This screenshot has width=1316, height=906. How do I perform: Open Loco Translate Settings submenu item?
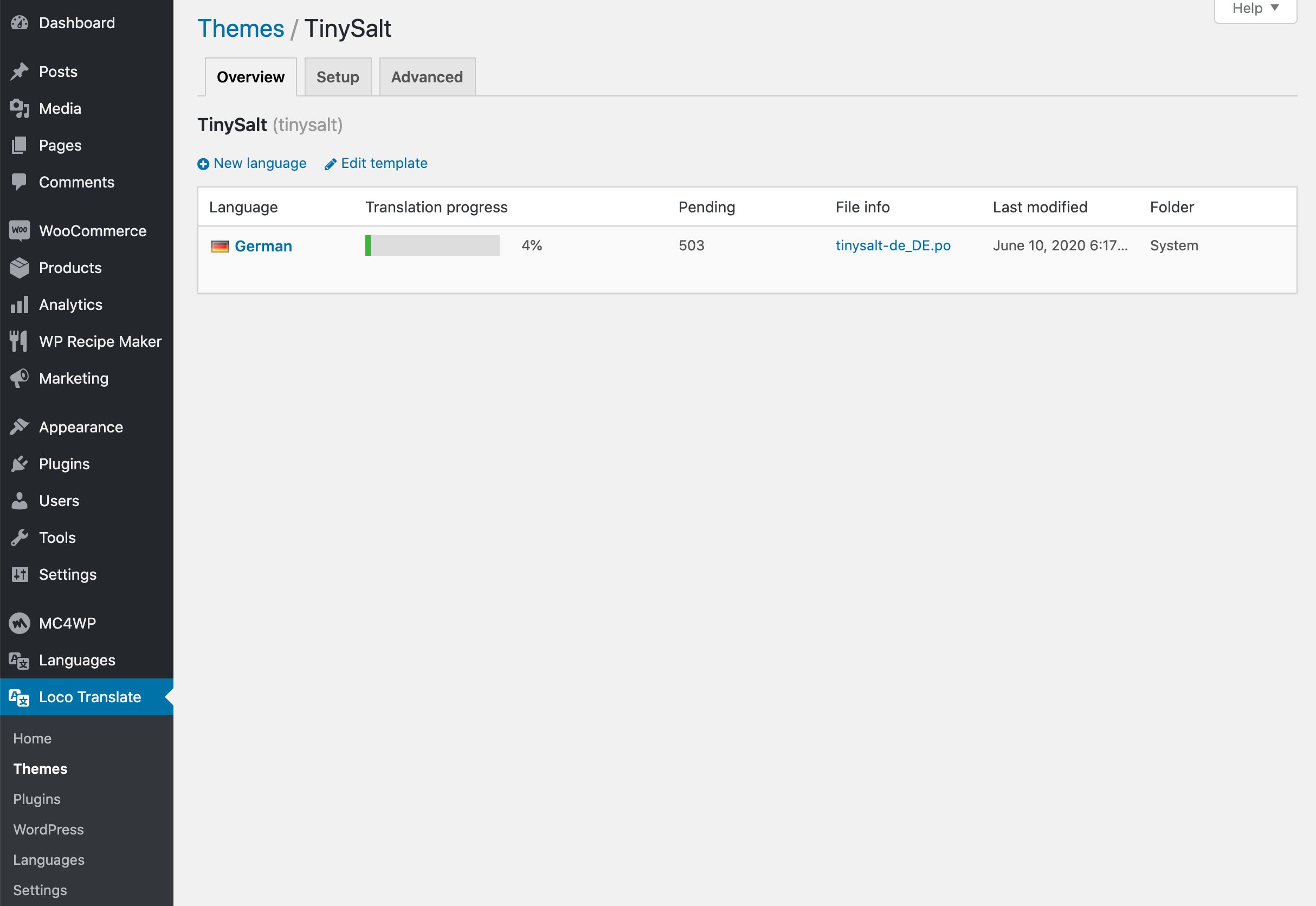tap(40, 890)
